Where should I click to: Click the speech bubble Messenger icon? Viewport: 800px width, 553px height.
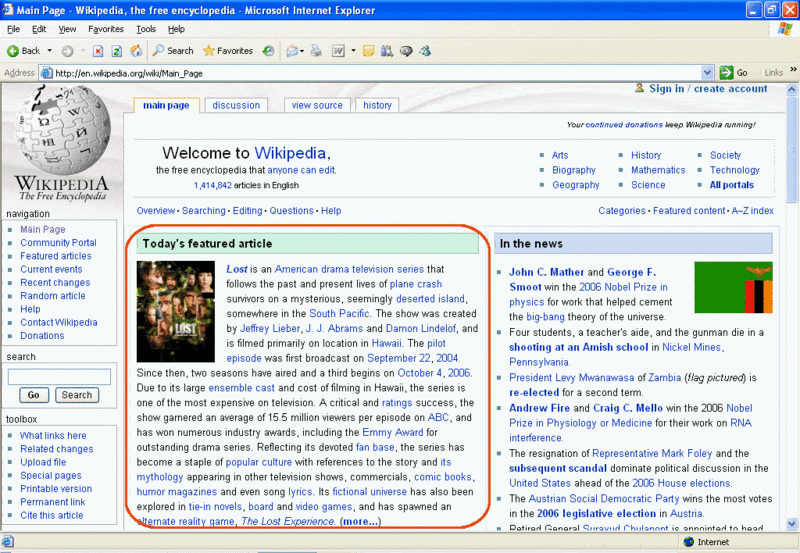pyautogui.click(x=406, y=51)
